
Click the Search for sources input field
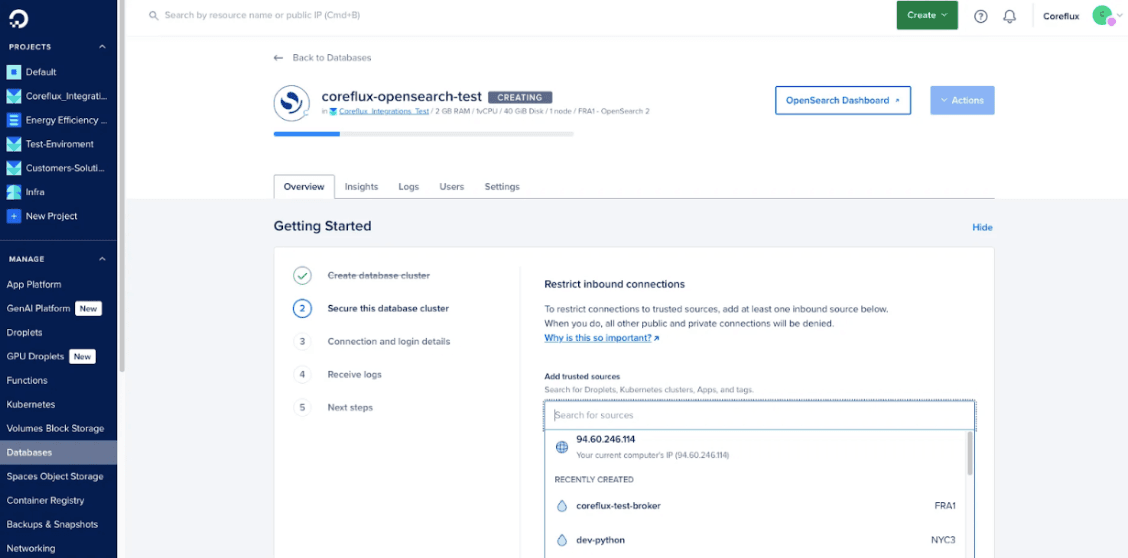pos(759,415)
